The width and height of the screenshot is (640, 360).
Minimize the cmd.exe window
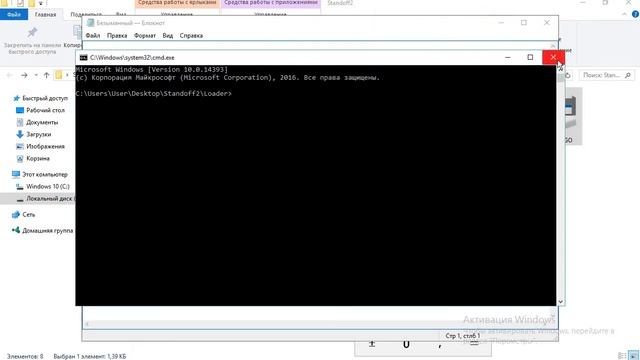(x=508, y=58)
